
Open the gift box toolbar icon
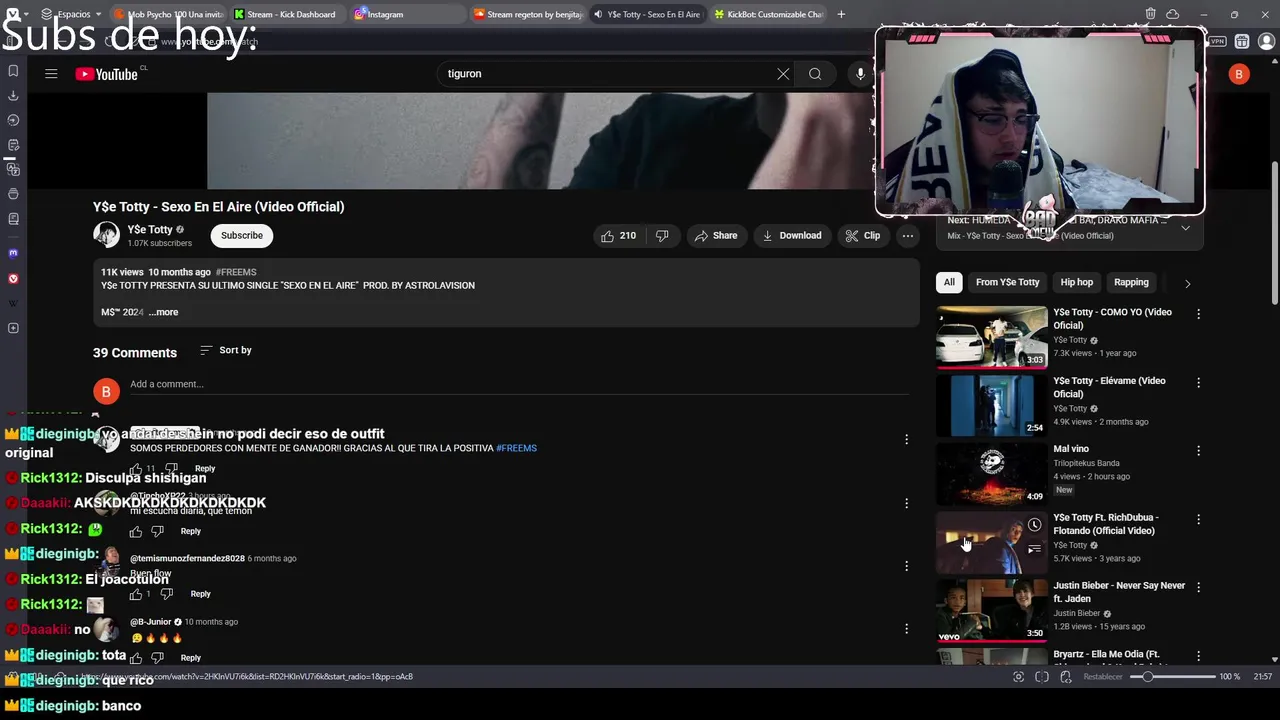coord(1242,41)
